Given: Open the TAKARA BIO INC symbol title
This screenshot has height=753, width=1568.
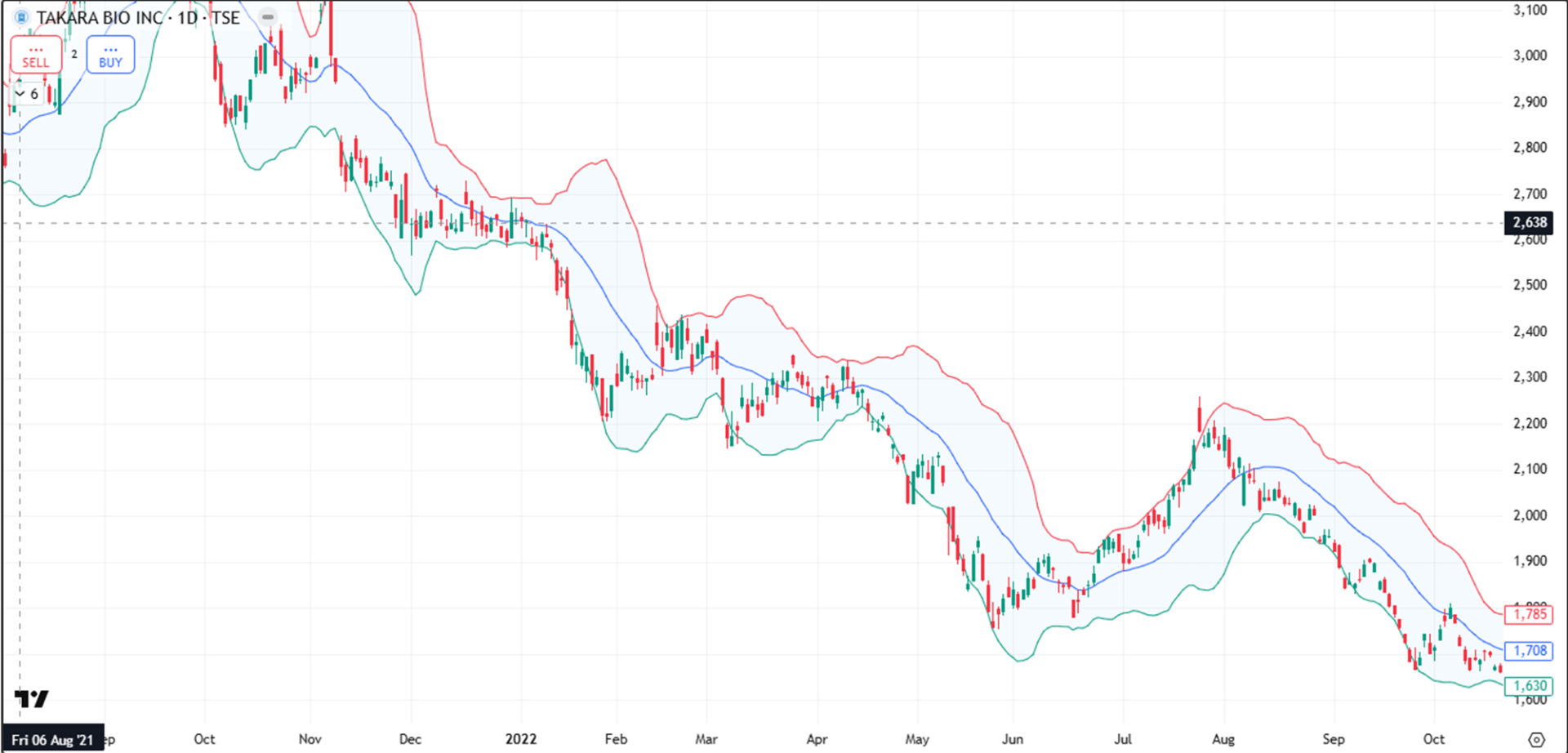Looking at the screenshot, I should pos(138,17).
